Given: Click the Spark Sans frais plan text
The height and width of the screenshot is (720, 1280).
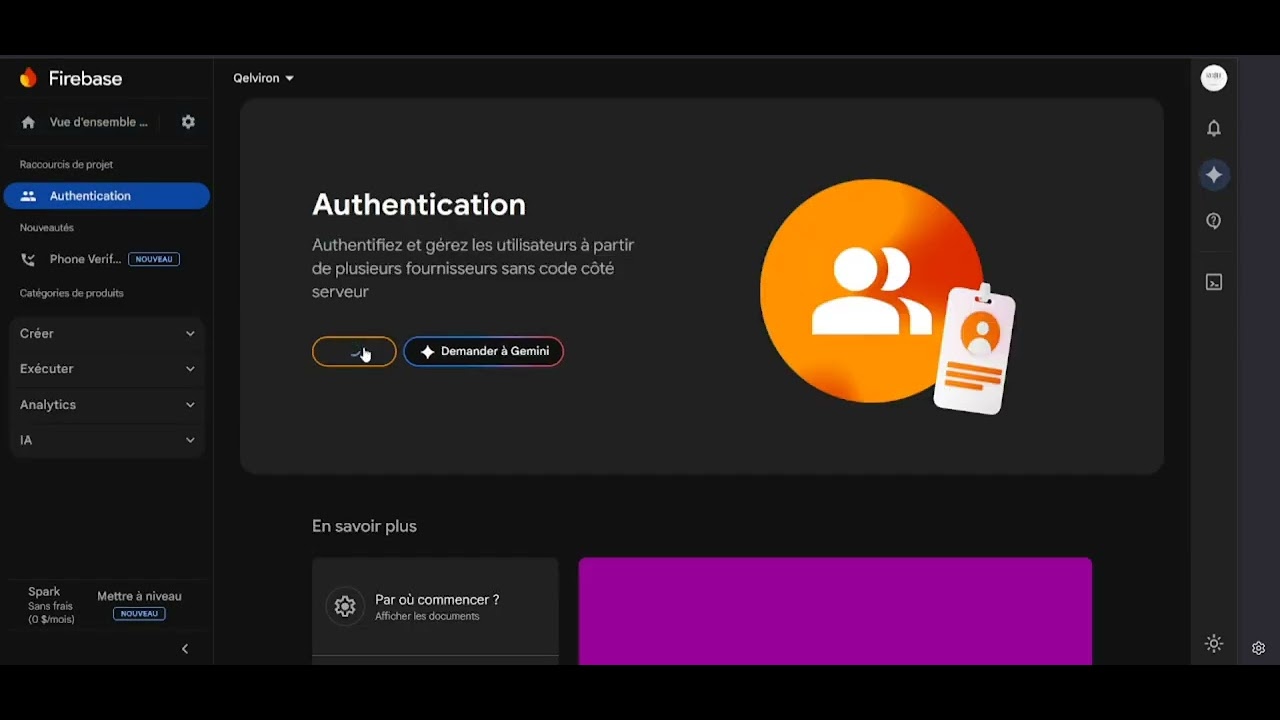Looking at the screenshot, I should point(51,605).
